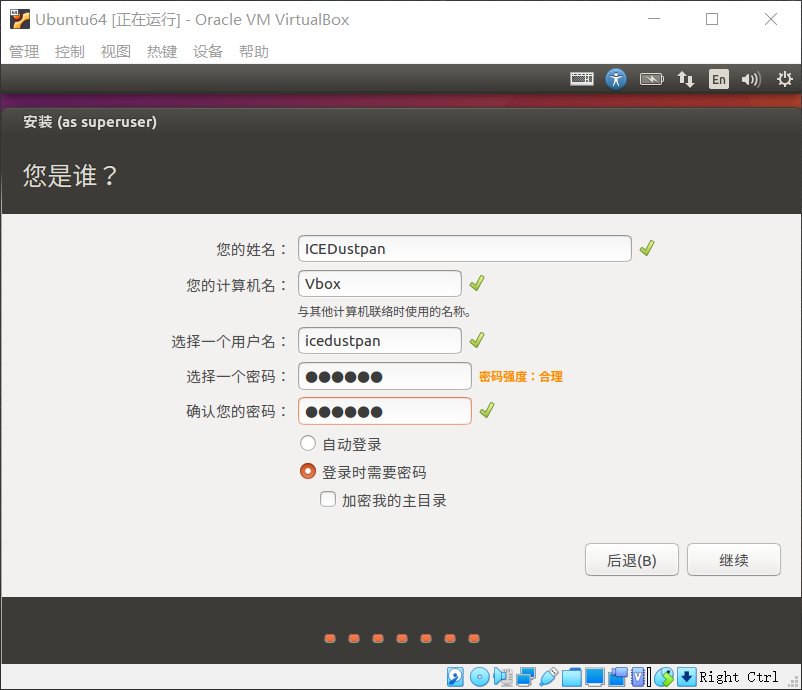Click the battery indicator icon
Viewport: 802px width, 690px height.
pyautogui.click(x=652, y=79)
